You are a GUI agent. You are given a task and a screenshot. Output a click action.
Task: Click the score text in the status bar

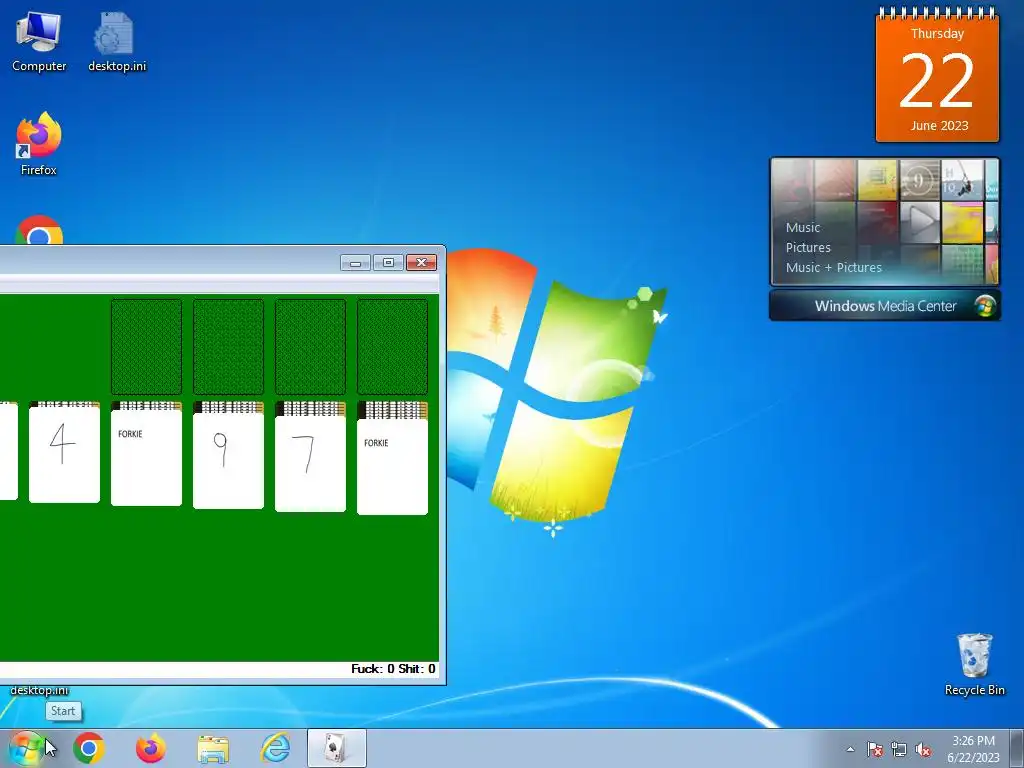click(393, 669)
